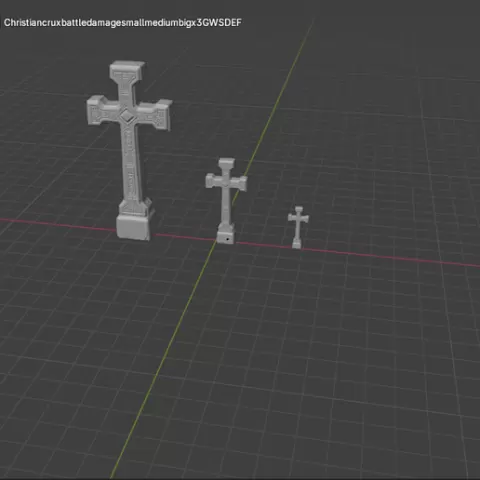
Task: Select the small cross model
Action: [x=298, y=227]
